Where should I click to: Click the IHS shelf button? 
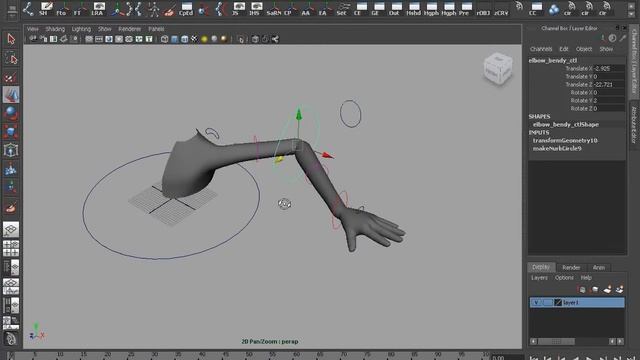(x=256, y=8)
